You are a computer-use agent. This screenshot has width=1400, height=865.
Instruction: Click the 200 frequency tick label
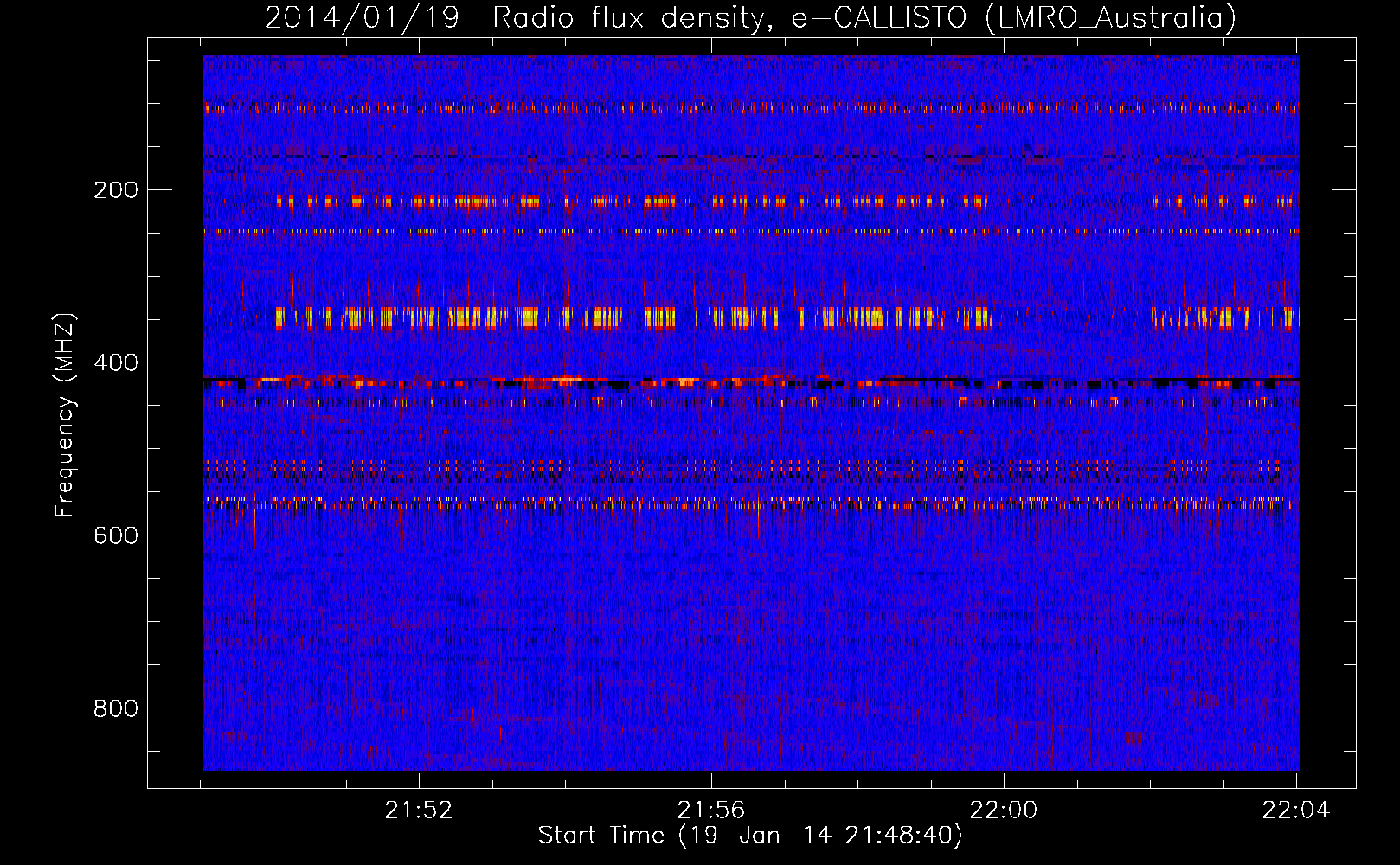[116, 189]
